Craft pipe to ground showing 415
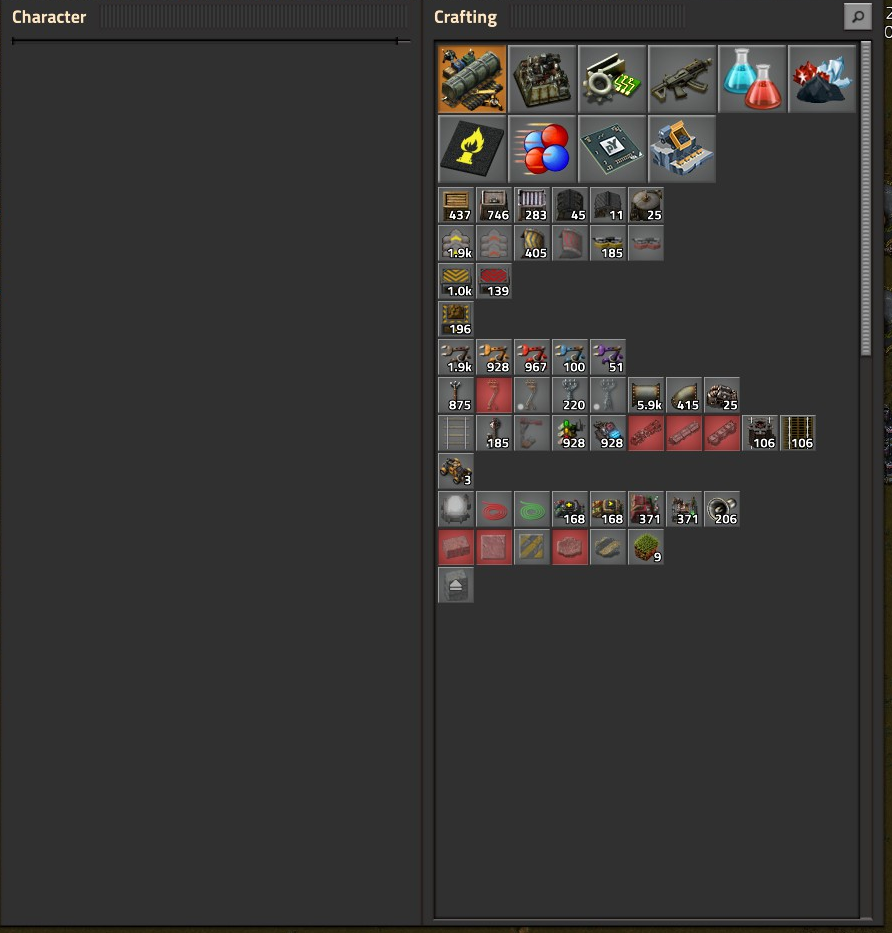The image size is (892, 933). click(684, 395)
